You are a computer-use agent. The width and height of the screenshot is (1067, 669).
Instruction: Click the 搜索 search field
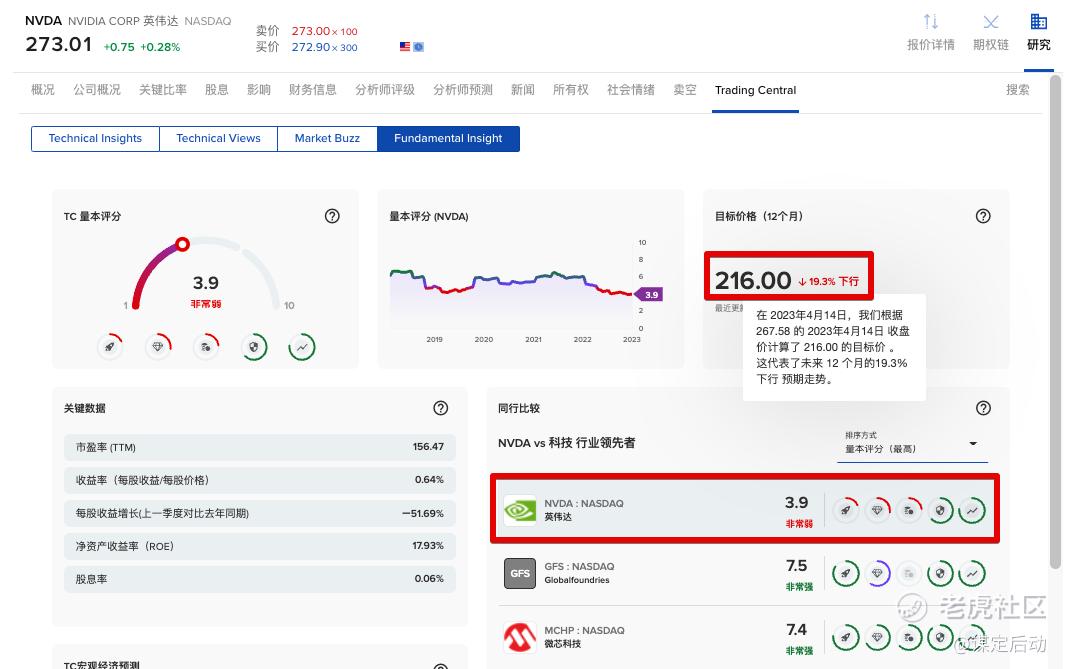pos(1017,90)
